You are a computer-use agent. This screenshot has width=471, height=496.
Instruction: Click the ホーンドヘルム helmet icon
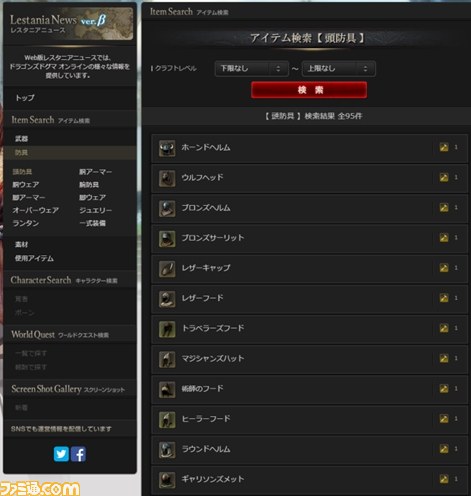[x=167, y=148]
